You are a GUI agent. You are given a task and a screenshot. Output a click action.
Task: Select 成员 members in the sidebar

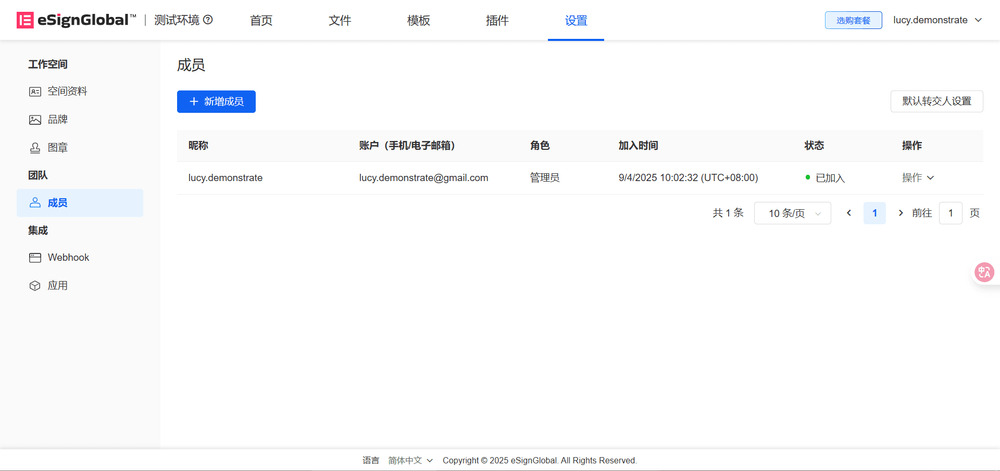58,203
